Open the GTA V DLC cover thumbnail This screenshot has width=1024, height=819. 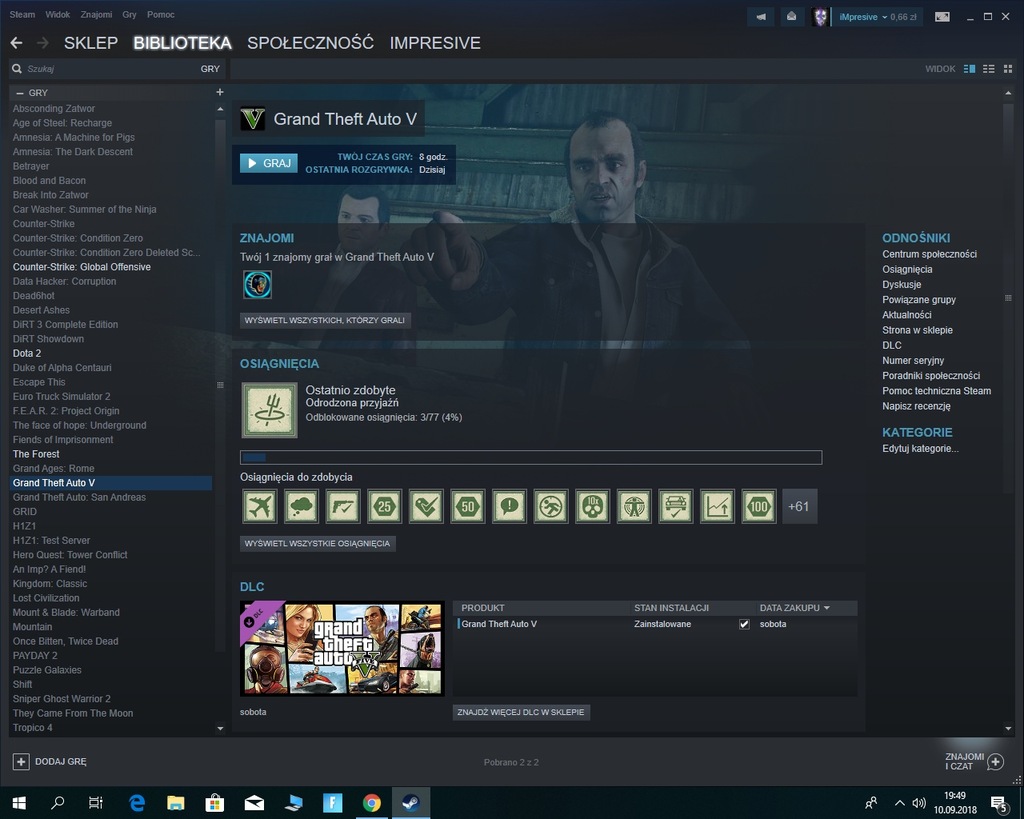(342, 649)
